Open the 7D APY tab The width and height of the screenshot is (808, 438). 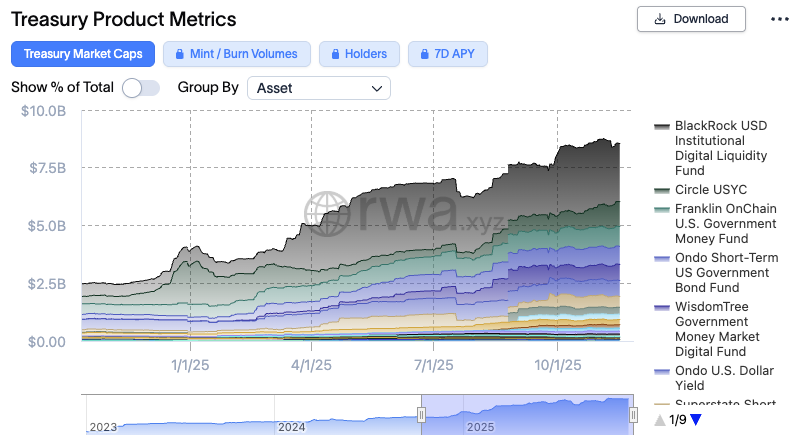(x=448, y=54)
